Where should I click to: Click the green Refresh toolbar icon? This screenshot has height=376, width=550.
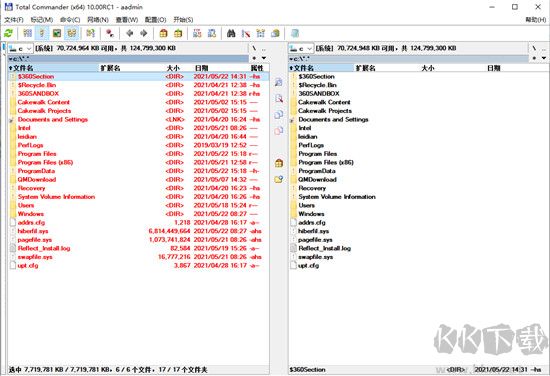coord(8,33)
